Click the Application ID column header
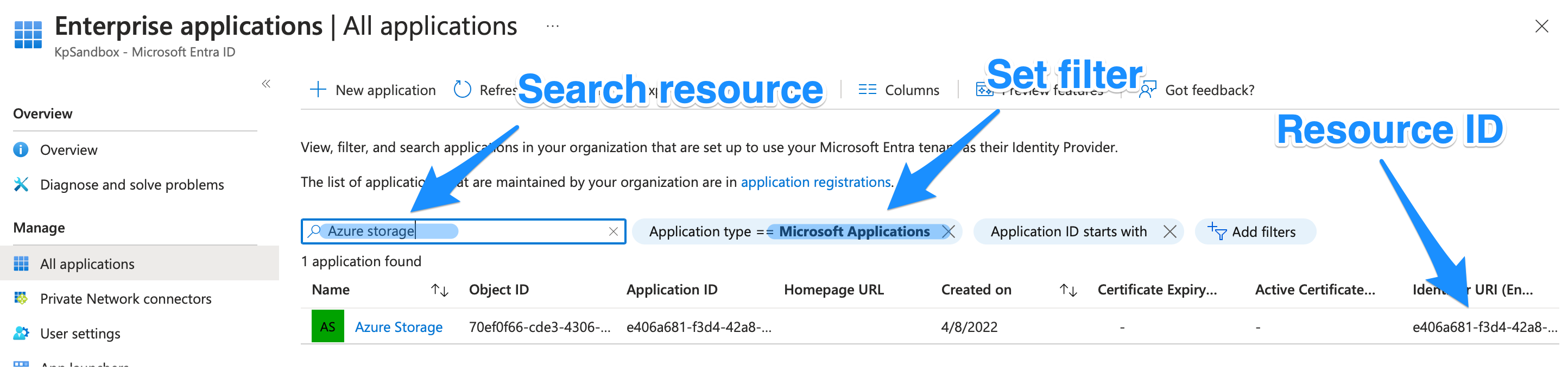 tap(672, 290)
